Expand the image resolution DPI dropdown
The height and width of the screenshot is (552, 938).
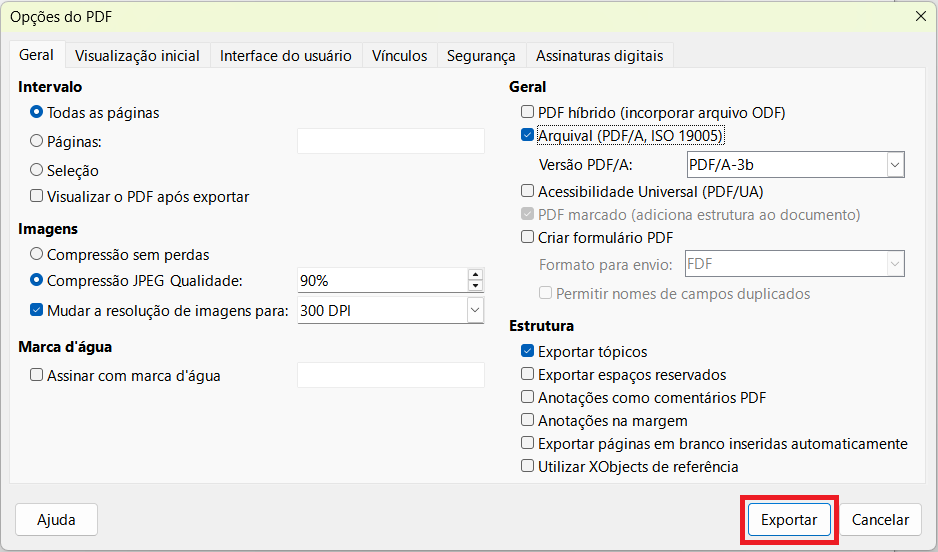[474, 311]
